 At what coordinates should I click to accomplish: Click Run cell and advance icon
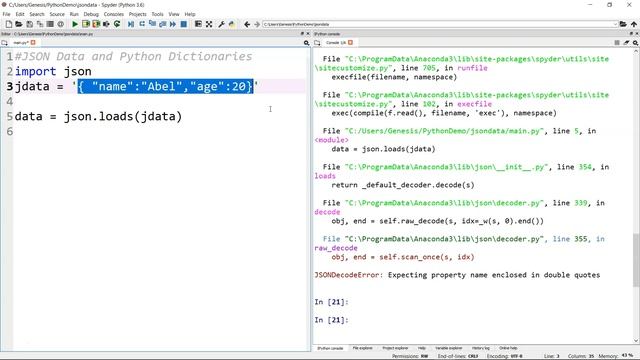coord(96,24)
